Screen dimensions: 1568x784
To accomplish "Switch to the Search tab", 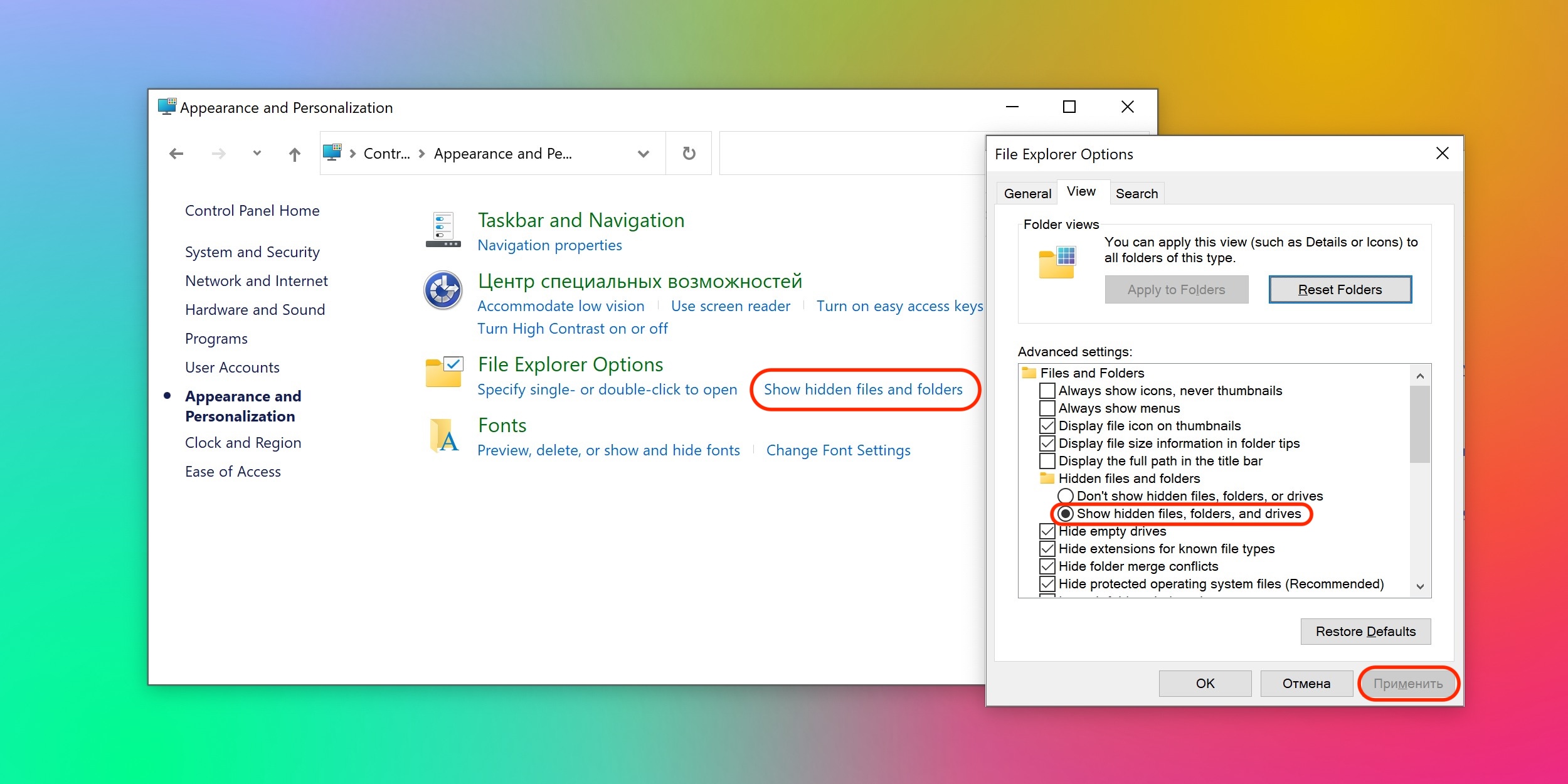I will [1136, 193].
